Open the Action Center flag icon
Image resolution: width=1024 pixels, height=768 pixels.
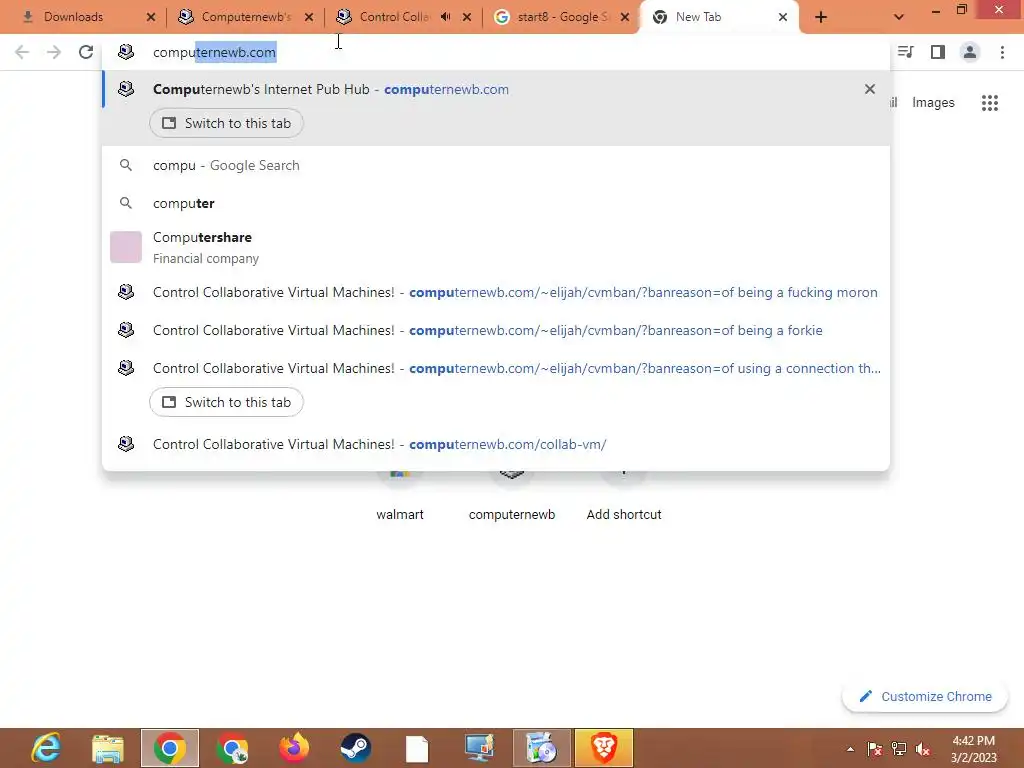874,749
